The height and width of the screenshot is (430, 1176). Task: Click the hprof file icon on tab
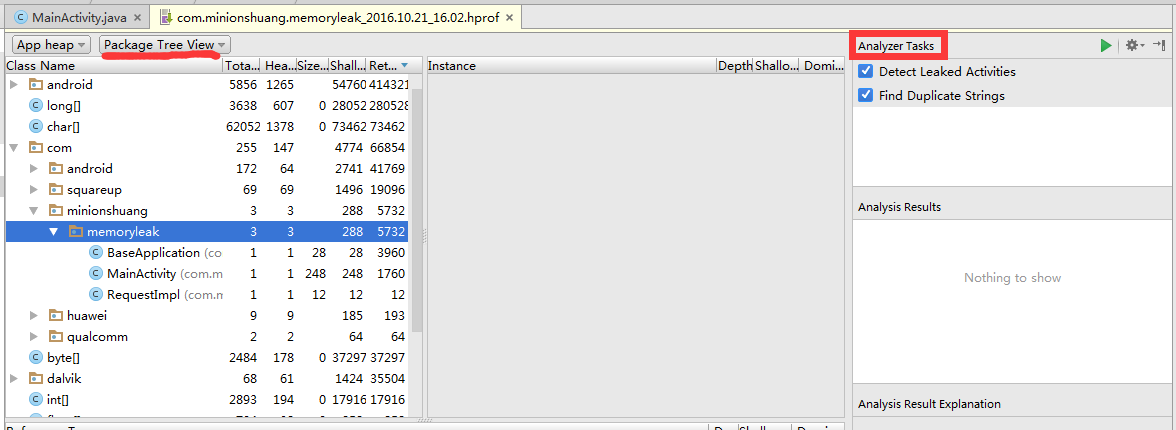pyautogui.click(x=166, y=17)
